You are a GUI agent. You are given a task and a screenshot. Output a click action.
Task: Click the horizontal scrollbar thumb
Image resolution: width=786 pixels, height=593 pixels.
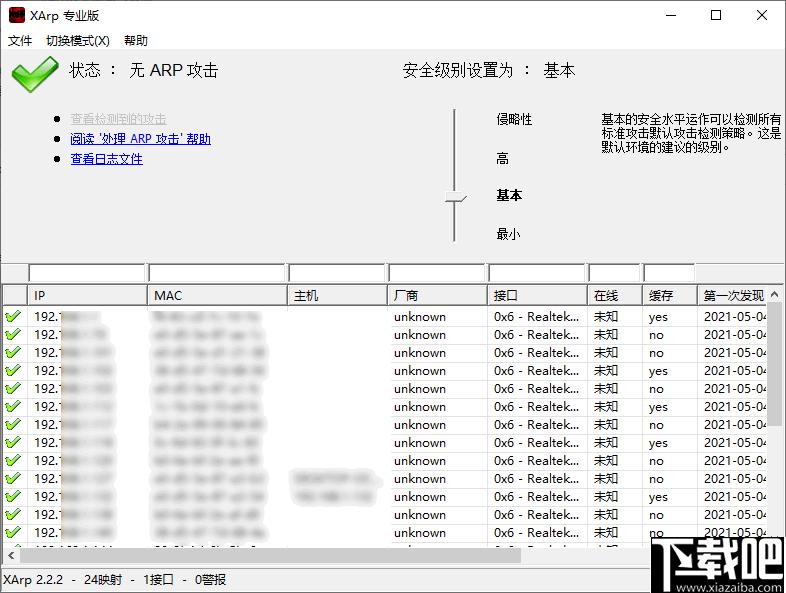click(x=270, y=555)
